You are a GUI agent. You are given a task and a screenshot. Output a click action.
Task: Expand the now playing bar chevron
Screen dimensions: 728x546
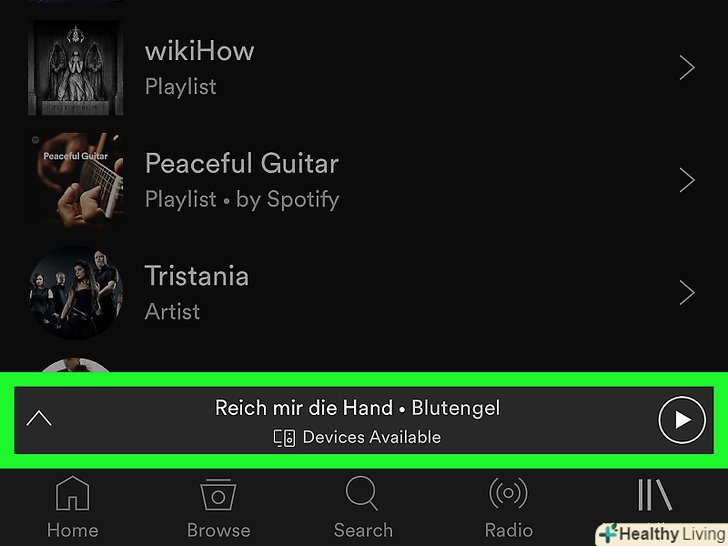[39, 418]
